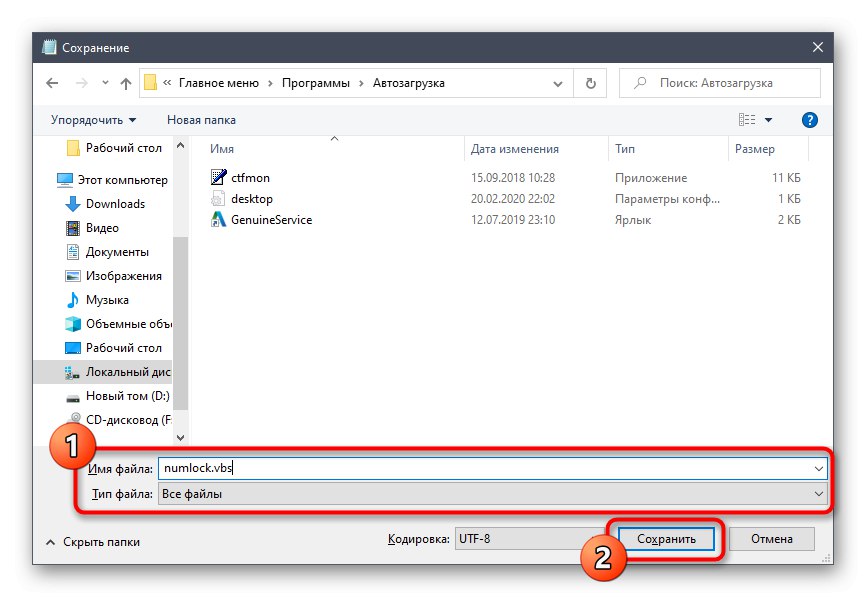Select the GenuineService shortcut icon
The image size is (866, 597).
(218, 219)
